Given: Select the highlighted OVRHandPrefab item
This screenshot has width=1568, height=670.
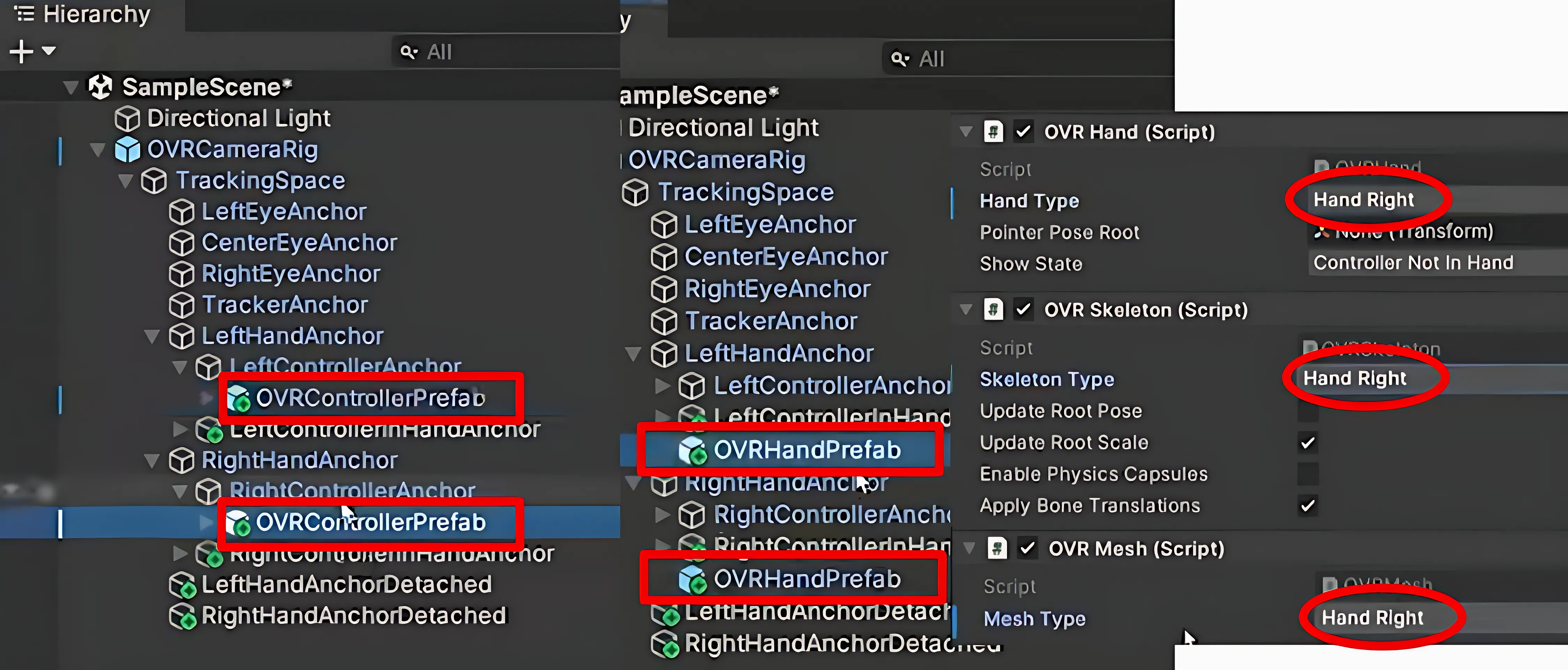Looking at the screenshot, I should tap(807, 450).
